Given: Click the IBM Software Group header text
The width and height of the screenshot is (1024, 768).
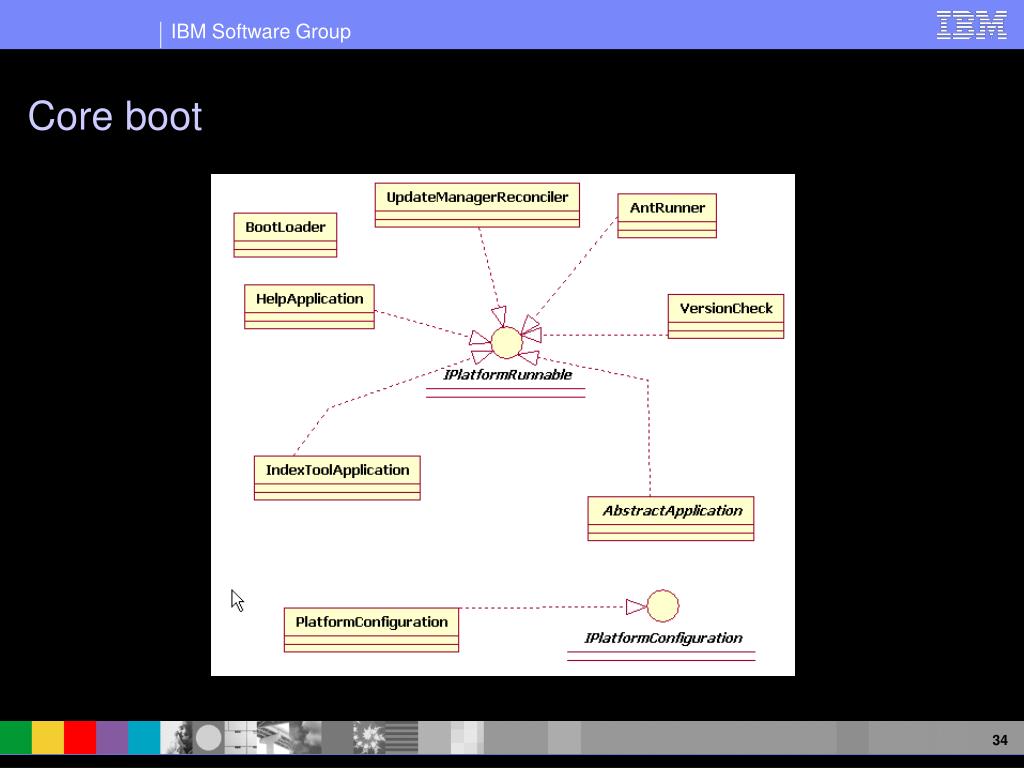Looking at the screenshot, I should (261, 31).
